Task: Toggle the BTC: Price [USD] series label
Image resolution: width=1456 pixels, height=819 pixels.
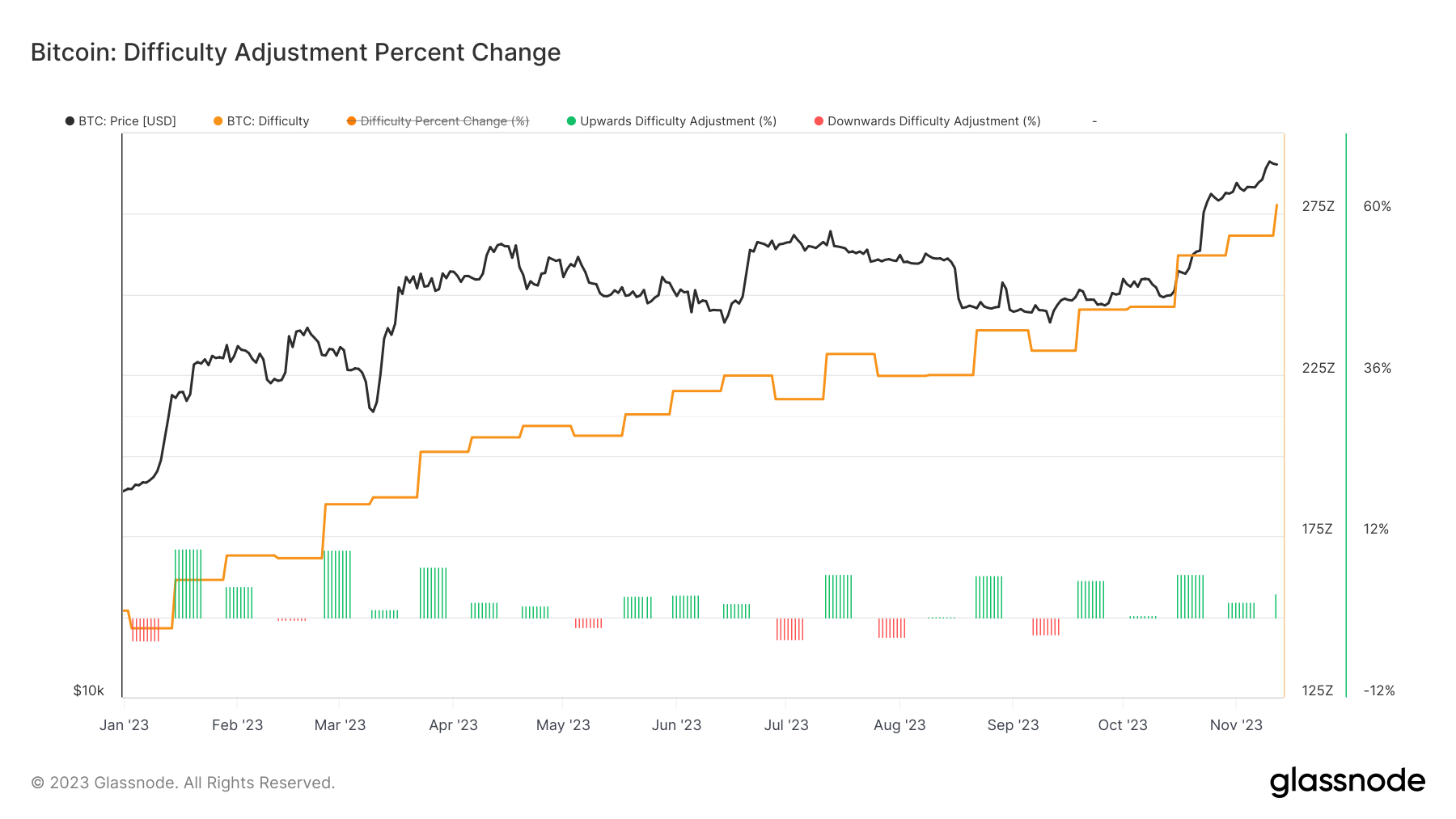Action: (x=127, y=121)
